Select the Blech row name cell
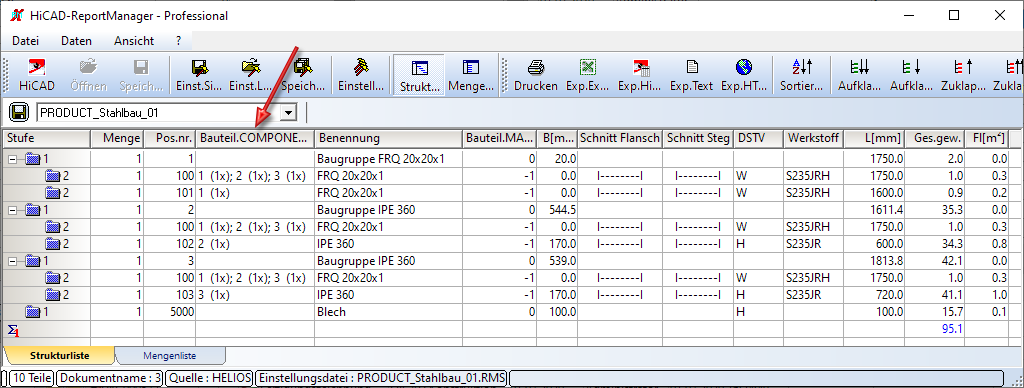 [x=388, y=312]
